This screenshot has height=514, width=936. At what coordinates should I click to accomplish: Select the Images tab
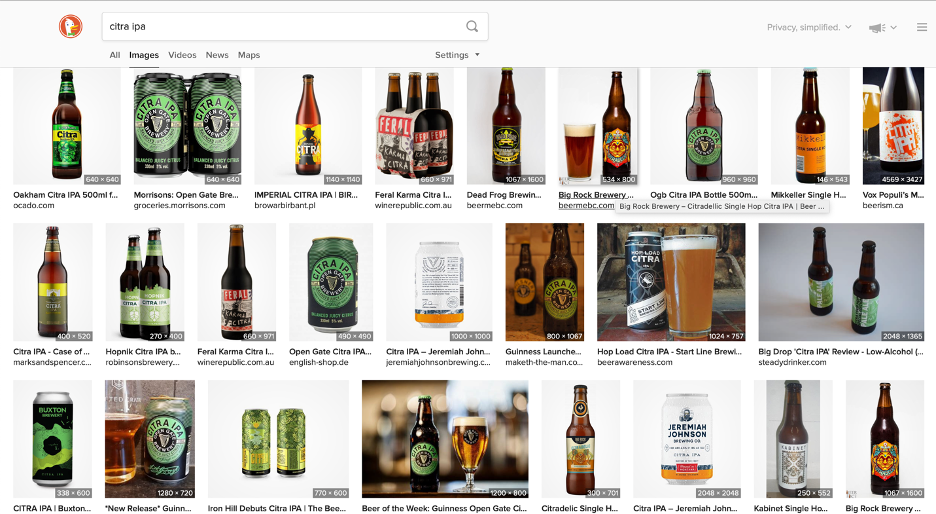pos(144,55)
